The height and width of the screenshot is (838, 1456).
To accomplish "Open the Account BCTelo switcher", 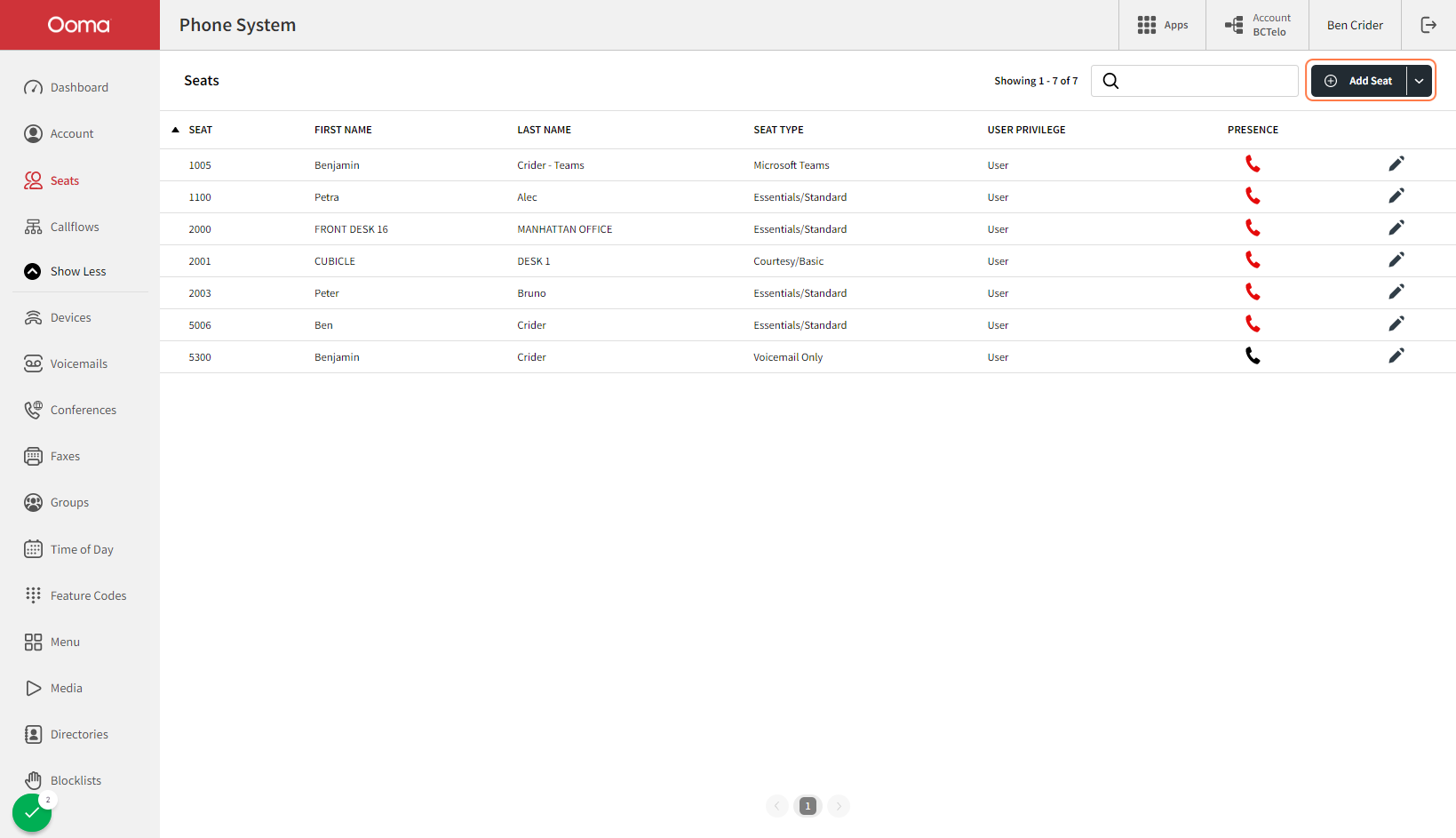I will 1257,25.
